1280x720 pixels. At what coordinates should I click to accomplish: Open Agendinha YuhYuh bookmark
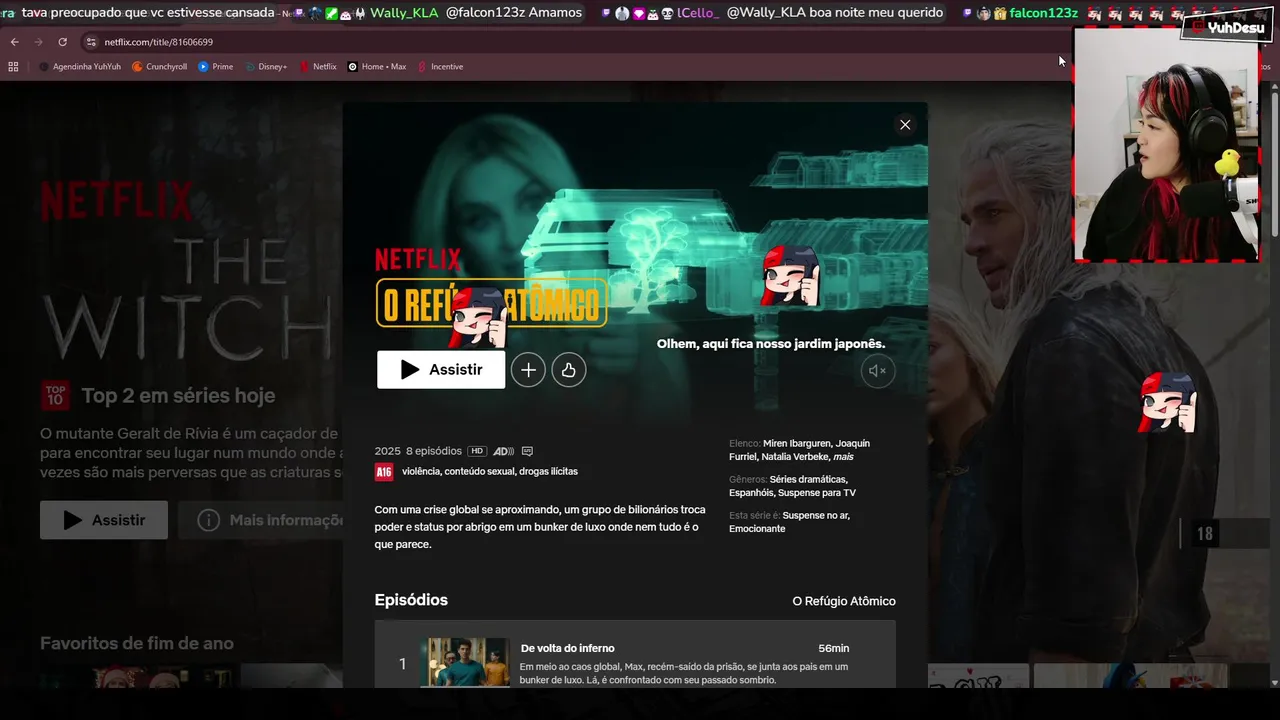(80, 67)
